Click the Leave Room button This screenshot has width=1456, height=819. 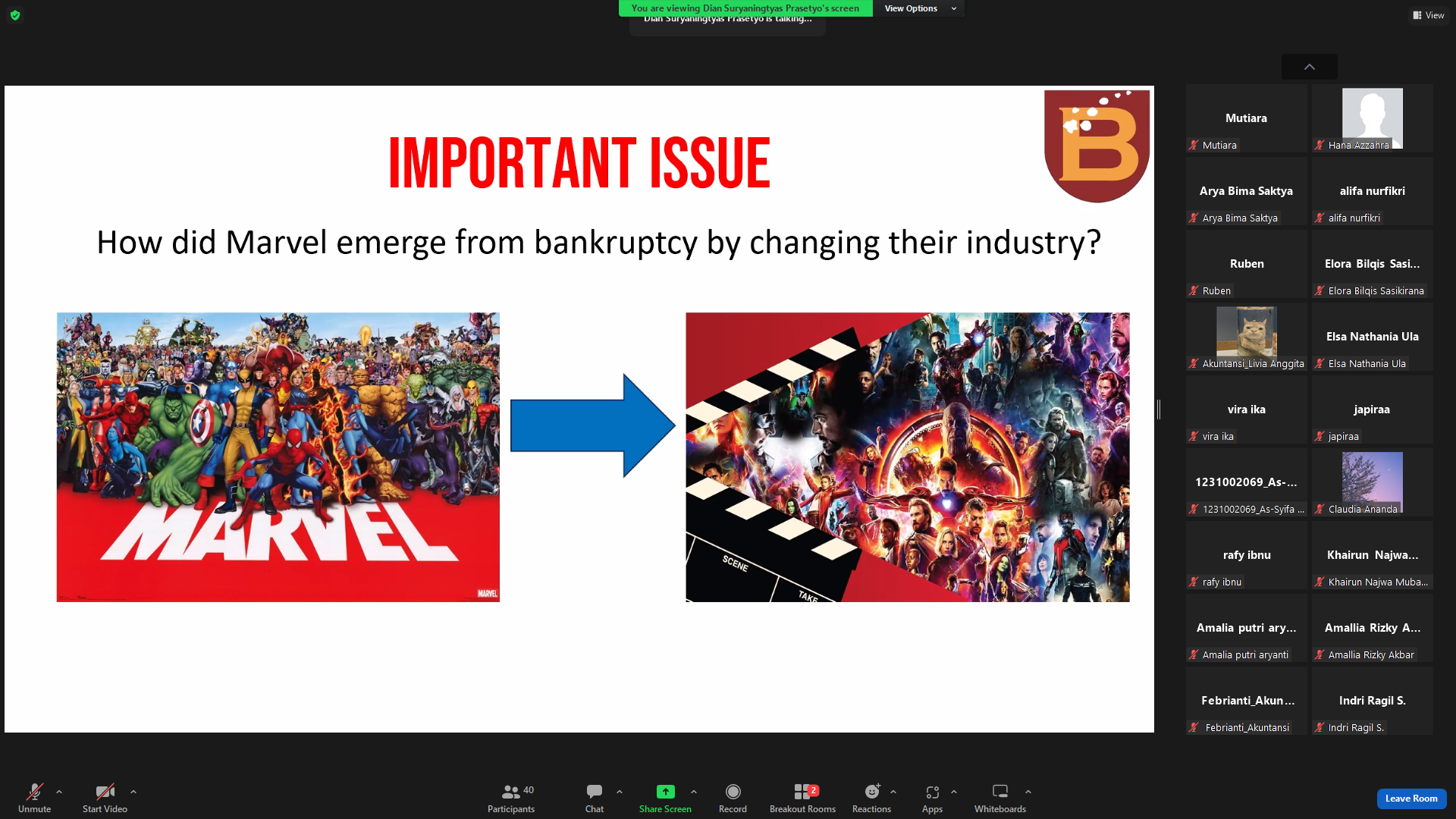click(1411, 799)
